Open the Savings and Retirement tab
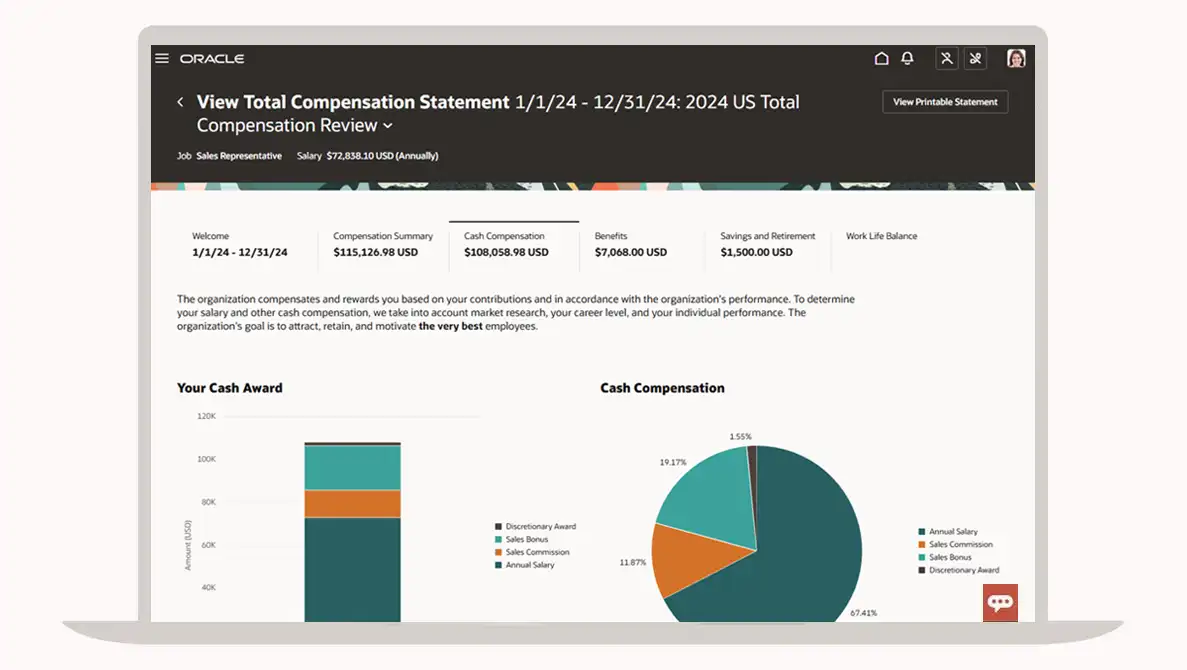The image size is (1187, 670). click(x=767, y=245)
